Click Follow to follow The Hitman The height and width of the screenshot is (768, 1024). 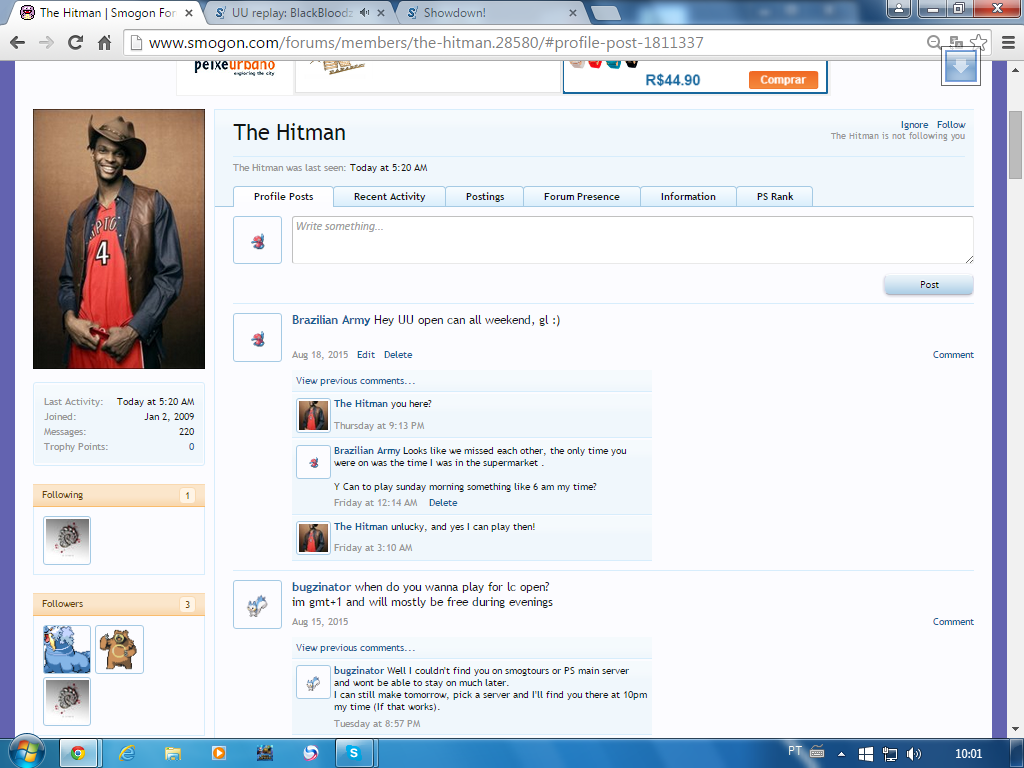point(951,125)
